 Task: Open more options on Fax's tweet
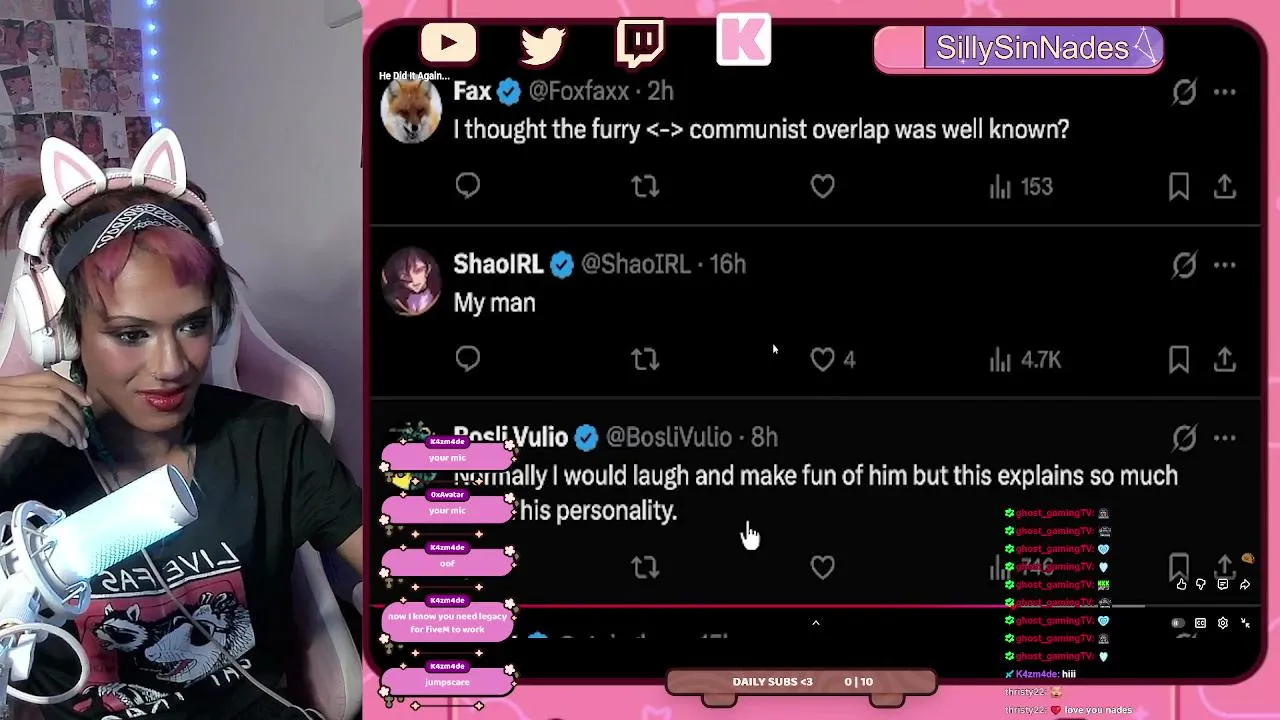point(1225,92)
